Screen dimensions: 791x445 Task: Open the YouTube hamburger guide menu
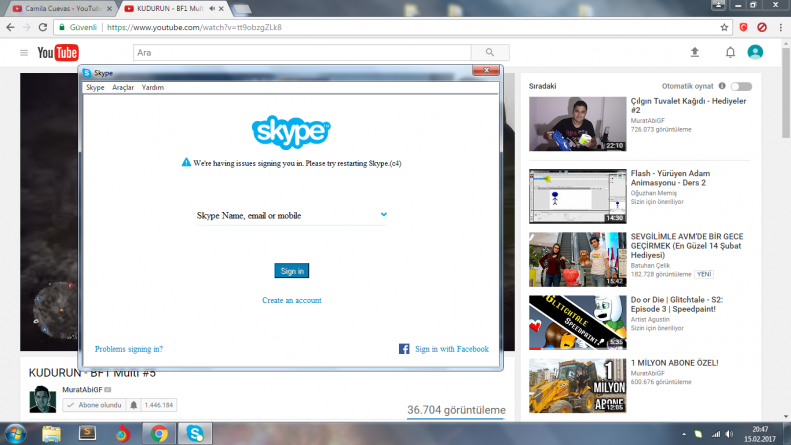(24, 52)
